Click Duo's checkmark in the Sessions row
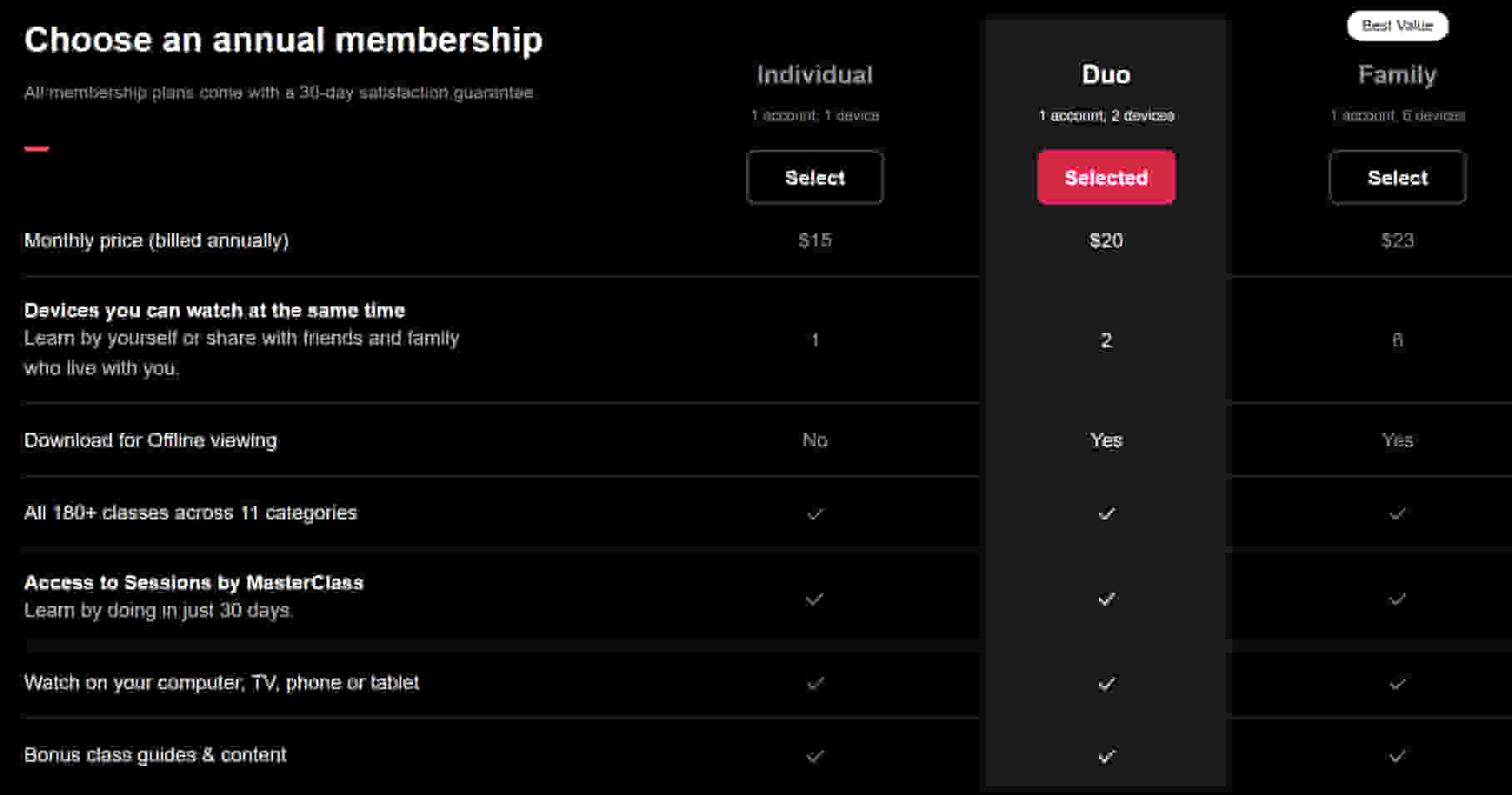Viewport: 1512px width, 795px height. (1106, 599)
